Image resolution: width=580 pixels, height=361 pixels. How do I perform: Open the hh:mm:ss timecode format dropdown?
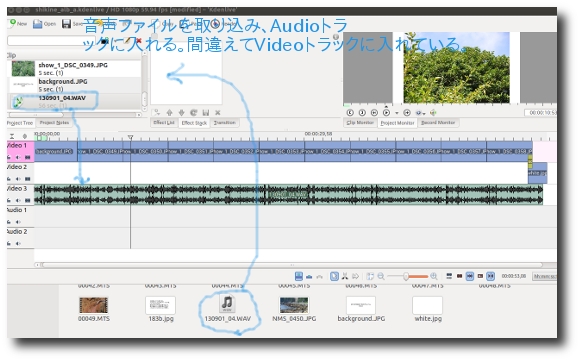[544, 276]
